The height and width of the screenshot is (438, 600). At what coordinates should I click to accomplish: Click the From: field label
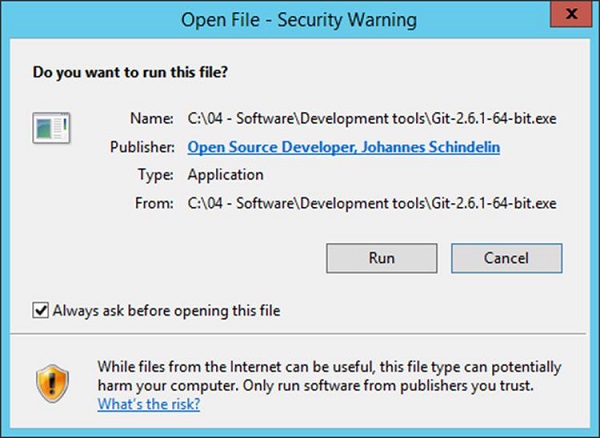click(156, 202)
